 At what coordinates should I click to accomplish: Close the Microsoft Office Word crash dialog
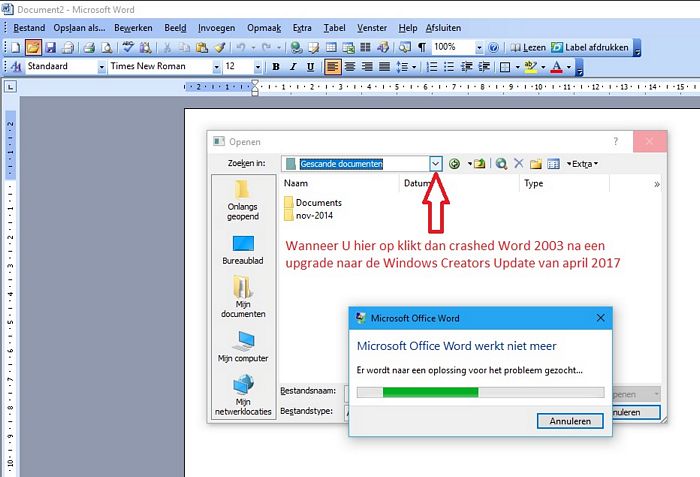[600, 318]
